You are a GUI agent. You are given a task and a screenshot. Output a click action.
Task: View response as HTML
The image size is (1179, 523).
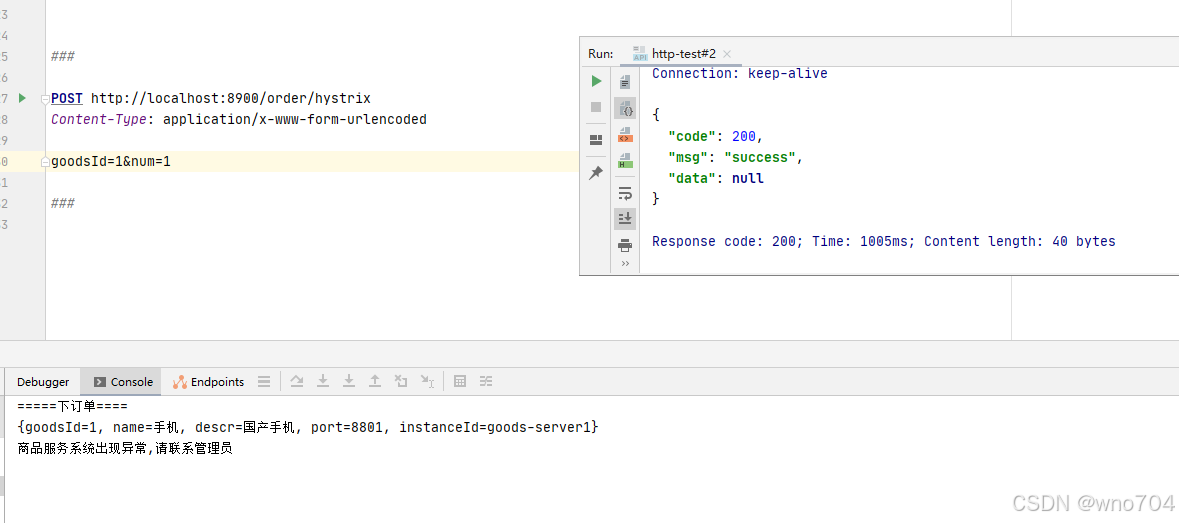[x=625, y=160]
